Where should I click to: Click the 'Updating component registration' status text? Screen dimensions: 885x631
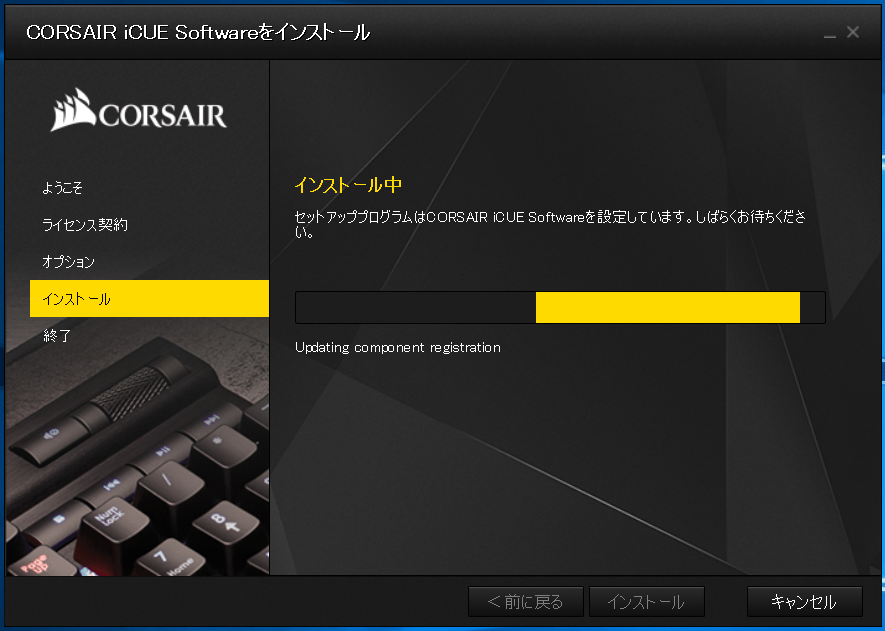pyautogui.click(x=398, y=348)
